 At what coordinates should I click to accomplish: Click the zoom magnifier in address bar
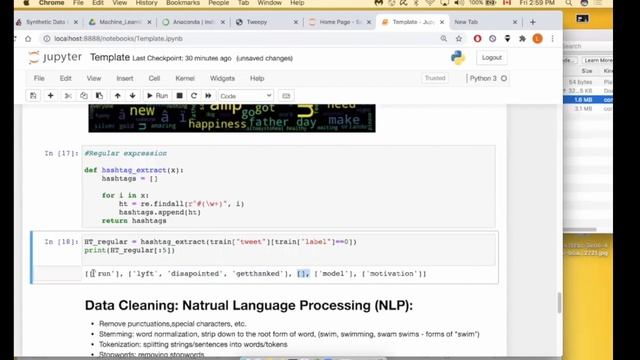coord(444,38)
